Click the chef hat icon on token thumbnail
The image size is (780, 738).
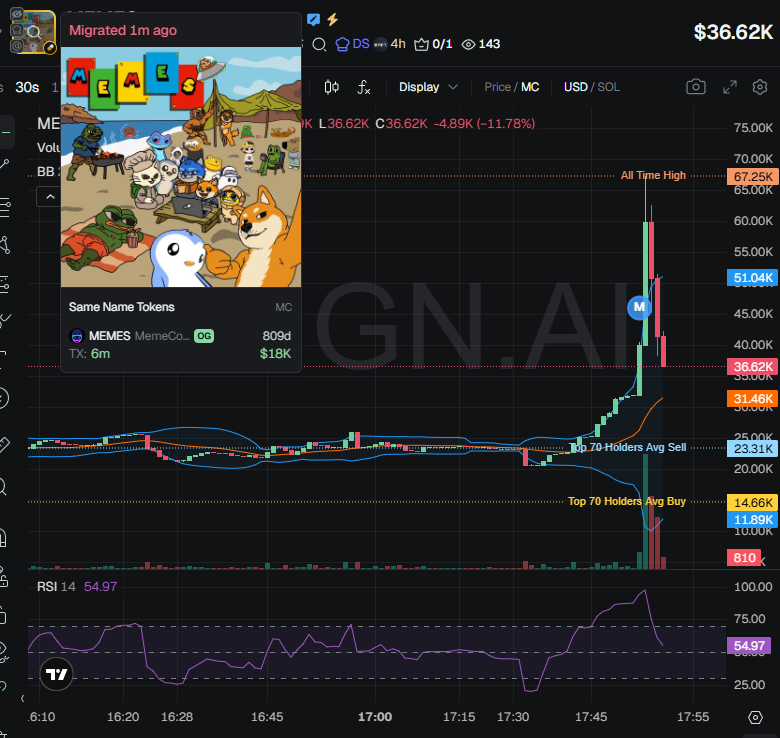tap(16, 30)
